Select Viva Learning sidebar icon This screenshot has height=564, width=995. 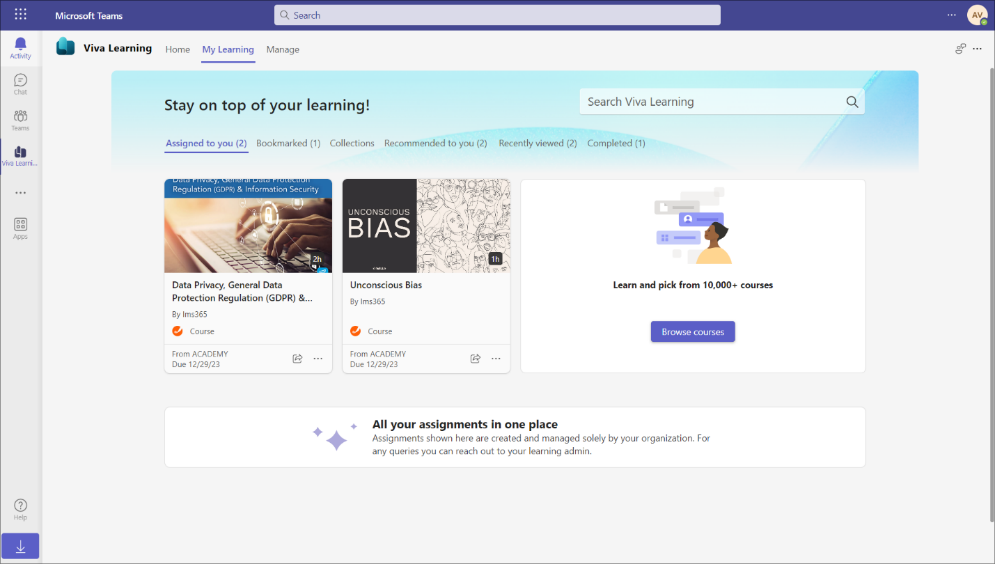[20, 155]
